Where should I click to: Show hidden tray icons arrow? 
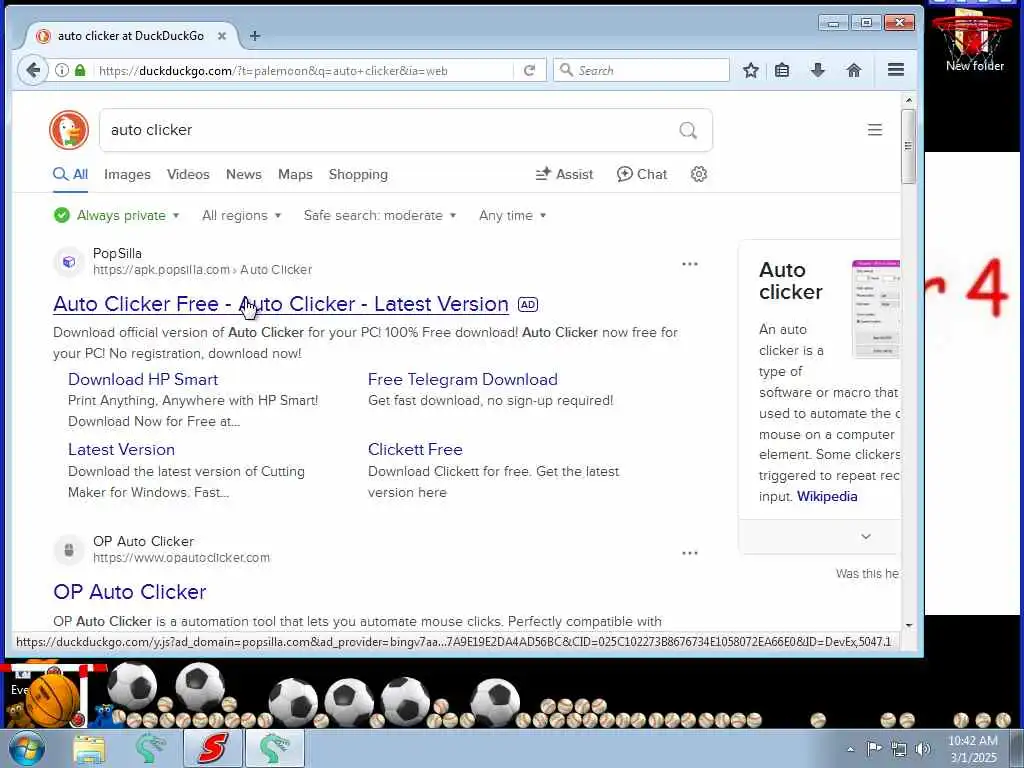[850, 749]
